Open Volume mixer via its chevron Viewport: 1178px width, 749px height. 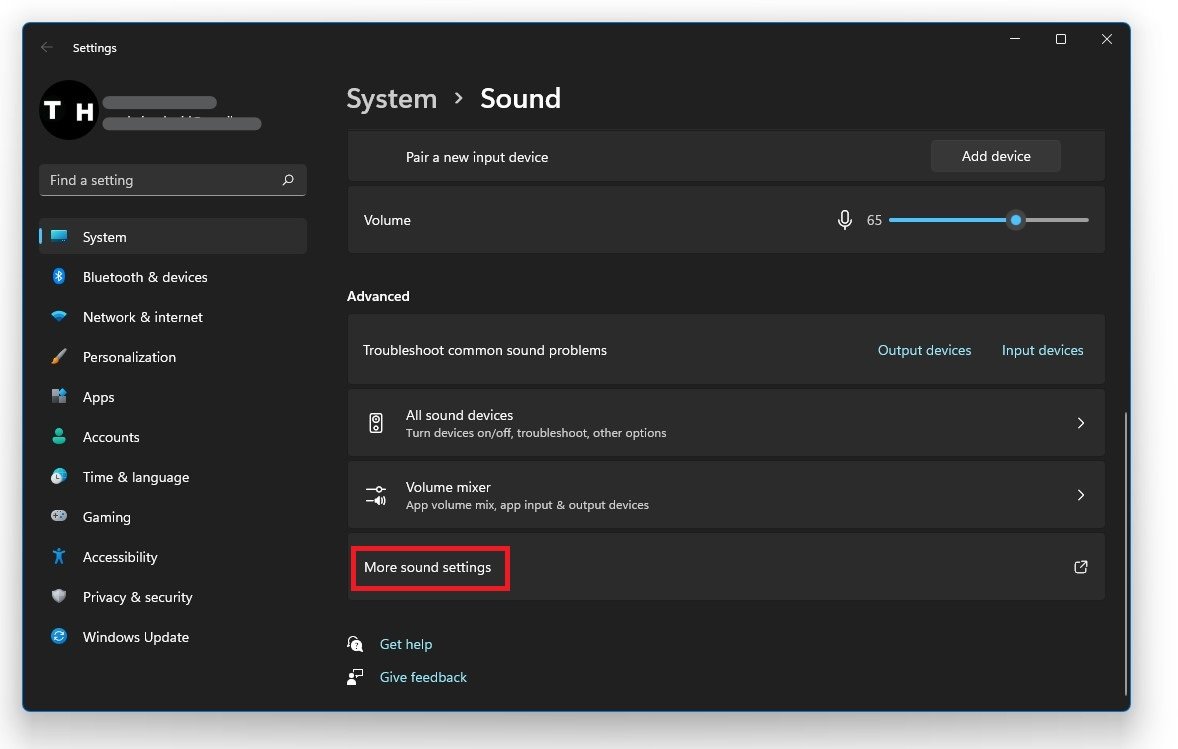[x=1080, y=495]
